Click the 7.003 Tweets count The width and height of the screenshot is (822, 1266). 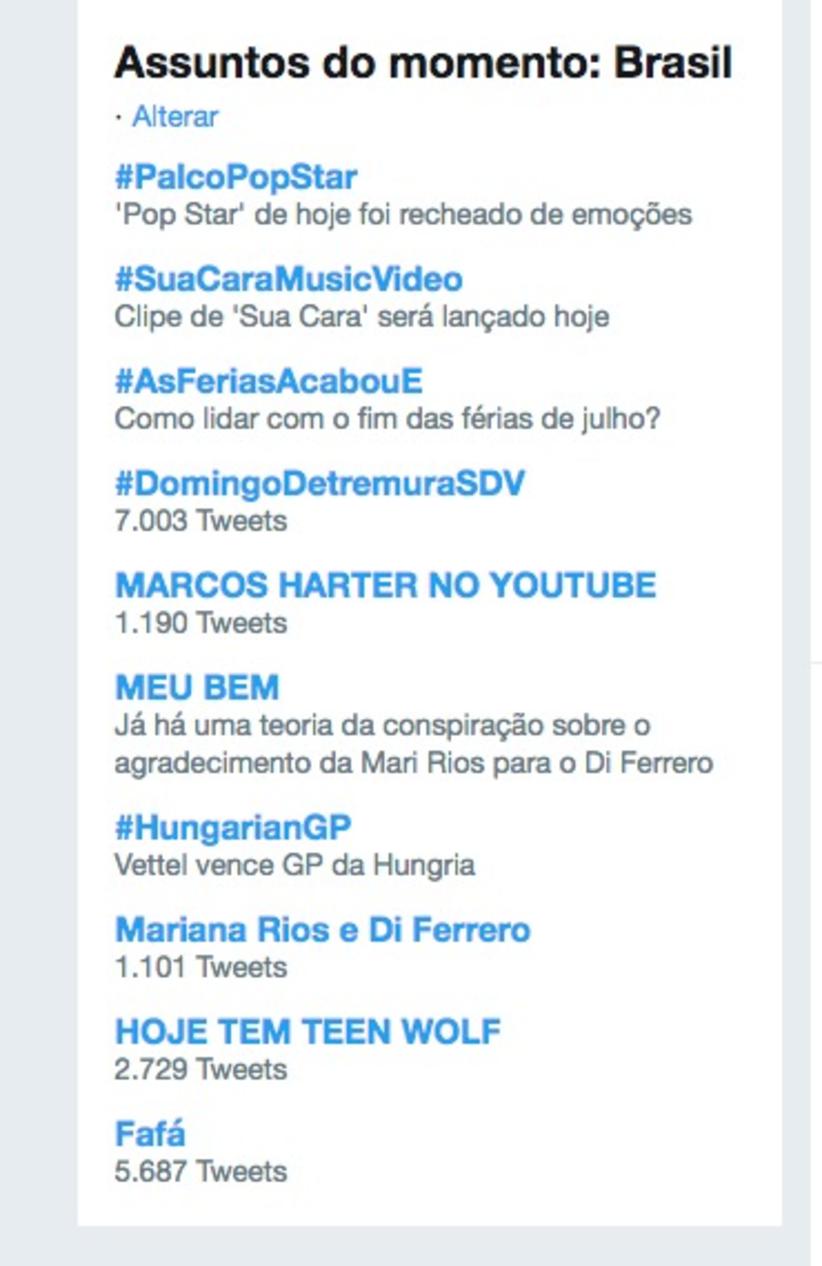pyautogui.click(x=200, y=521)
